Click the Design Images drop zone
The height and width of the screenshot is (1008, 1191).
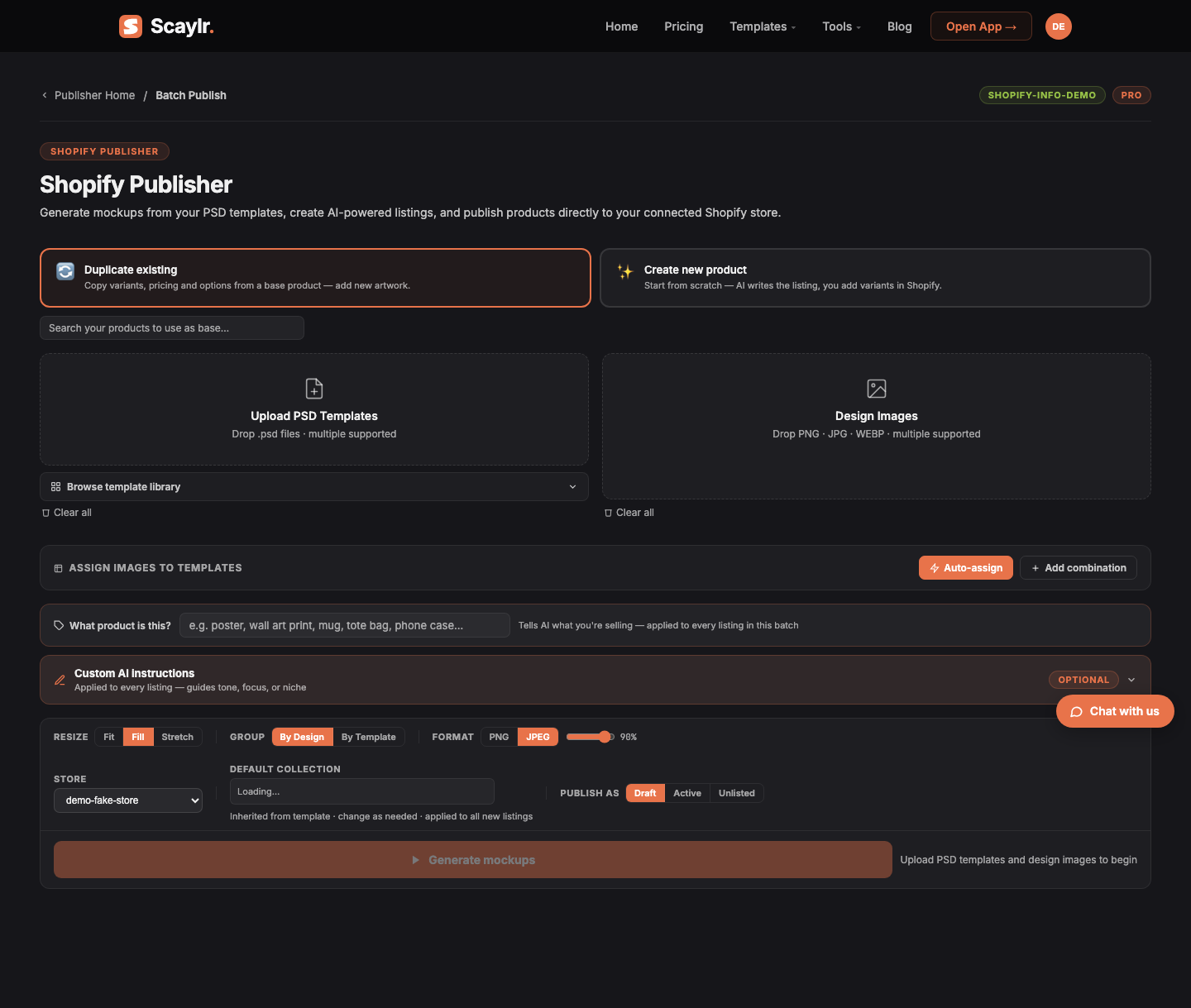[x=877, y=426]
